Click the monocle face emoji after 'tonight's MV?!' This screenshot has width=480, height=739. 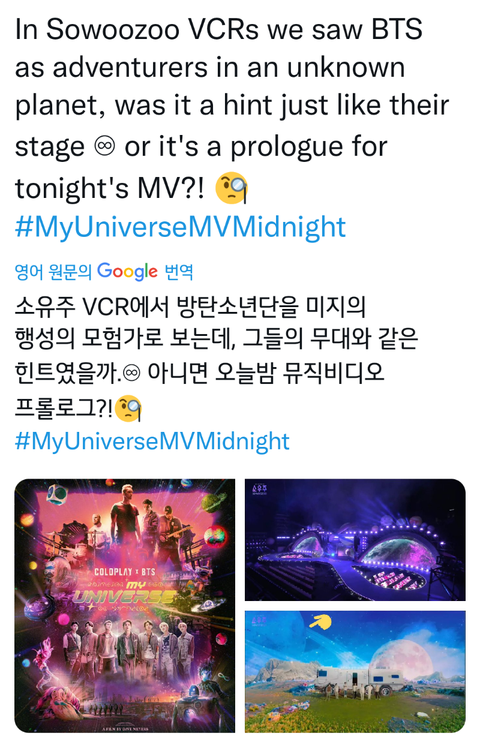tap(232, 188)
